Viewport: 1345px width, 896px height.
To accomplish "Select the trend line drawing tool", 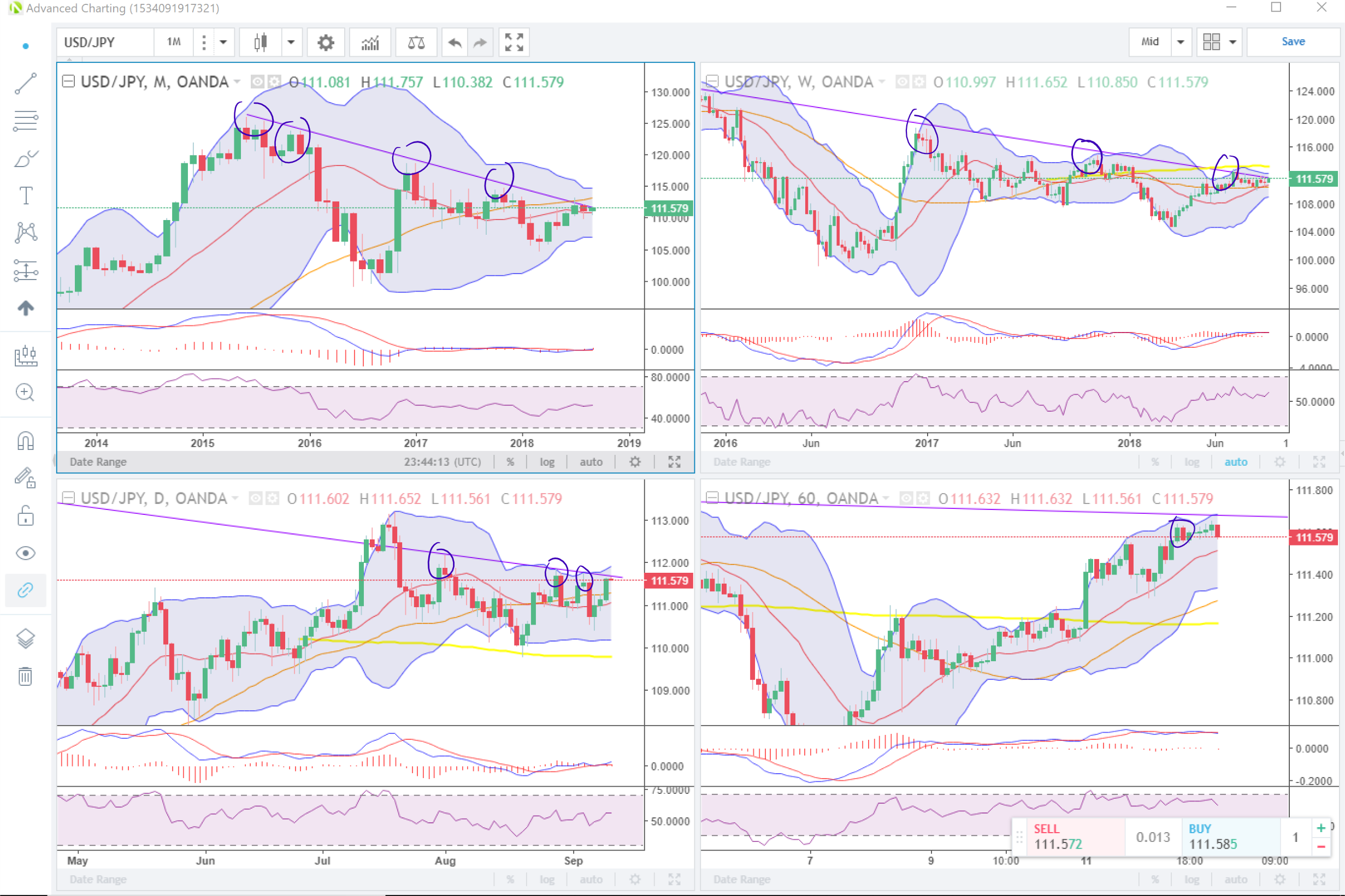I will [x=26, y=84].
